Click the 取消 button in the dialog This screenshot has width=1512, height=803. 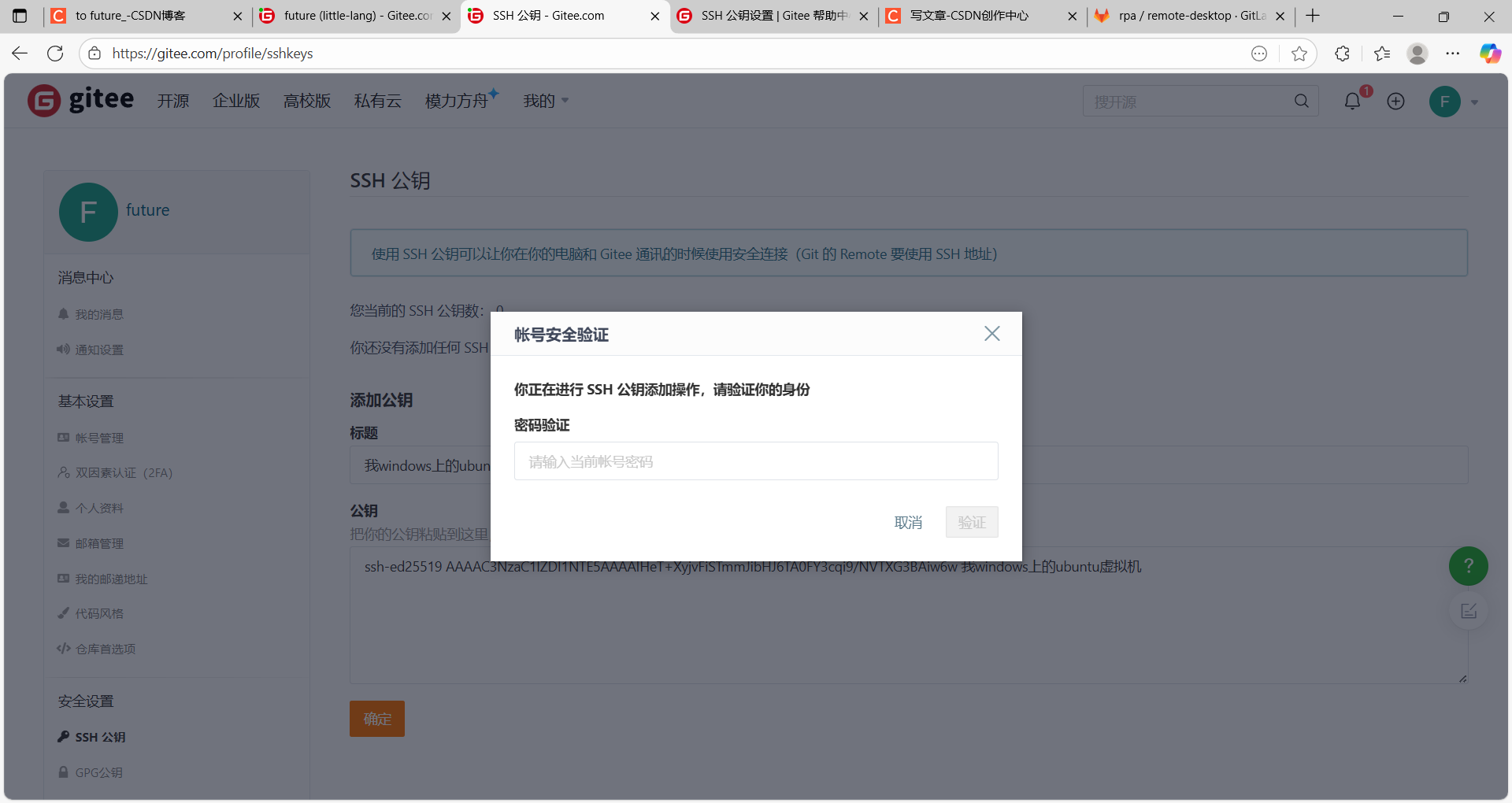coord(908,523)
